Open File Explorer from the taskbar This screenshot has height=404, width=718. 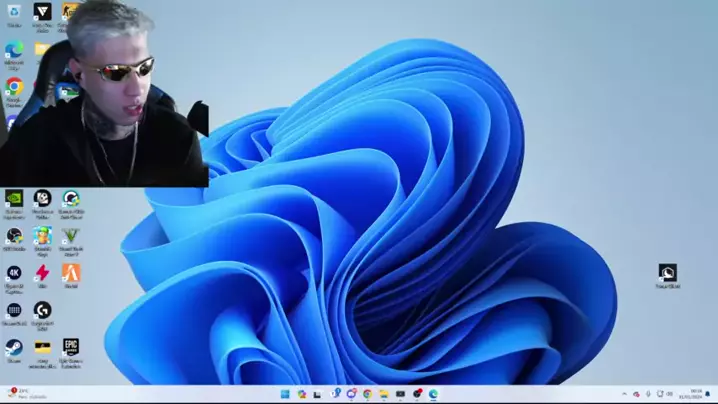383,394
